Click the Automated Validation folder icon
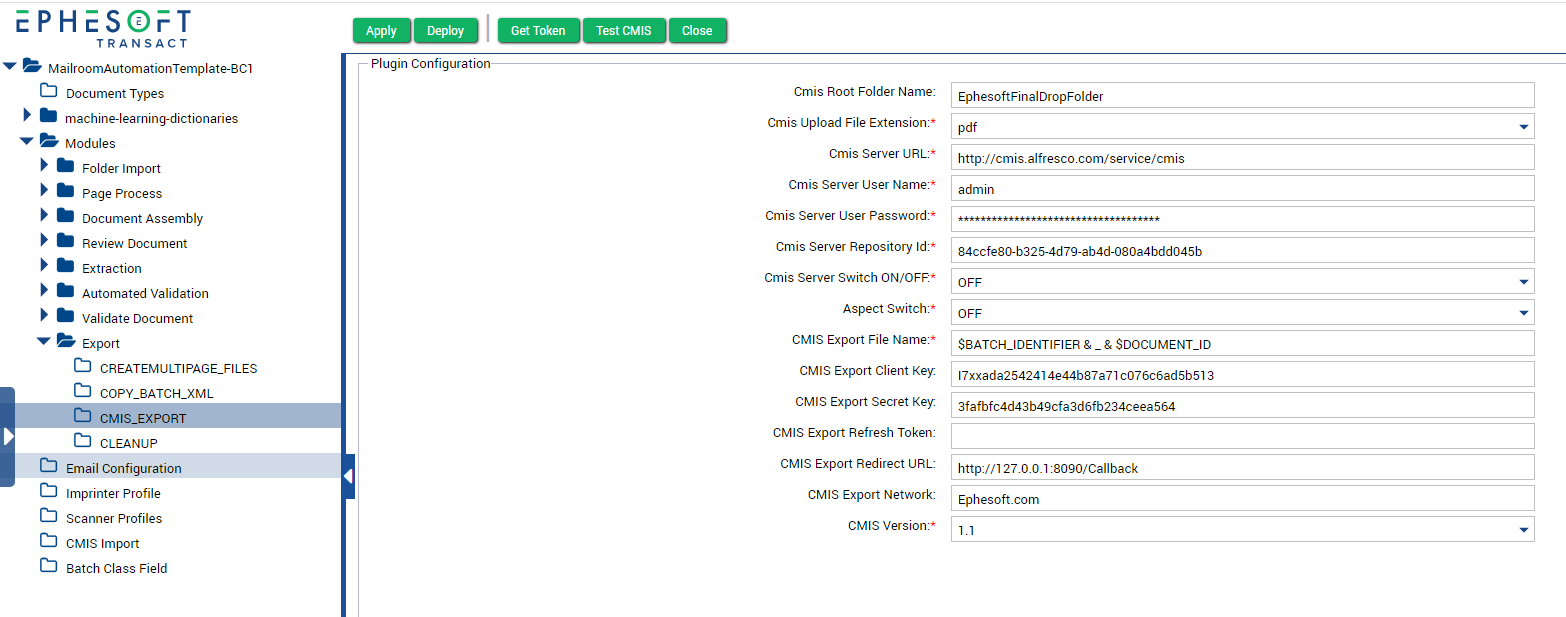 [65, 291]
